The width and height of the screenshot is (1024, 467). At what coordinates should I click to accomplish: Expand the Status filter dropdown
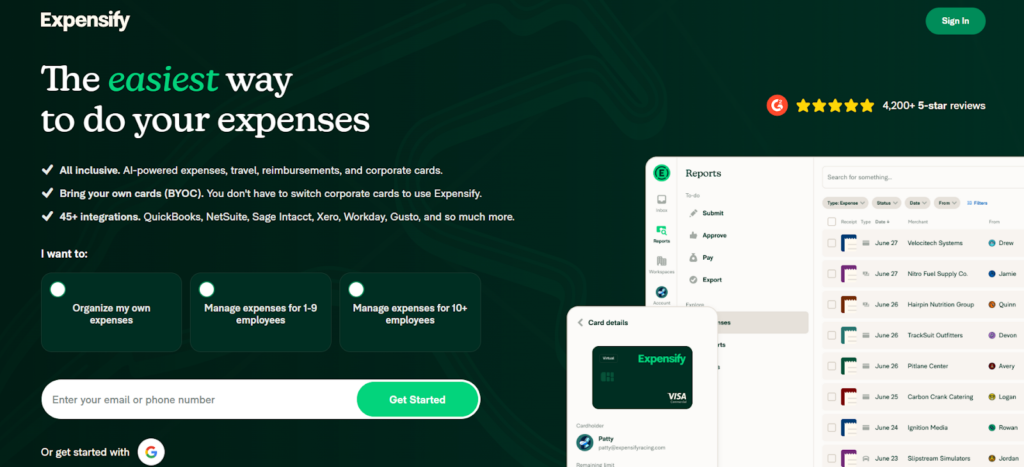point(884,202)
